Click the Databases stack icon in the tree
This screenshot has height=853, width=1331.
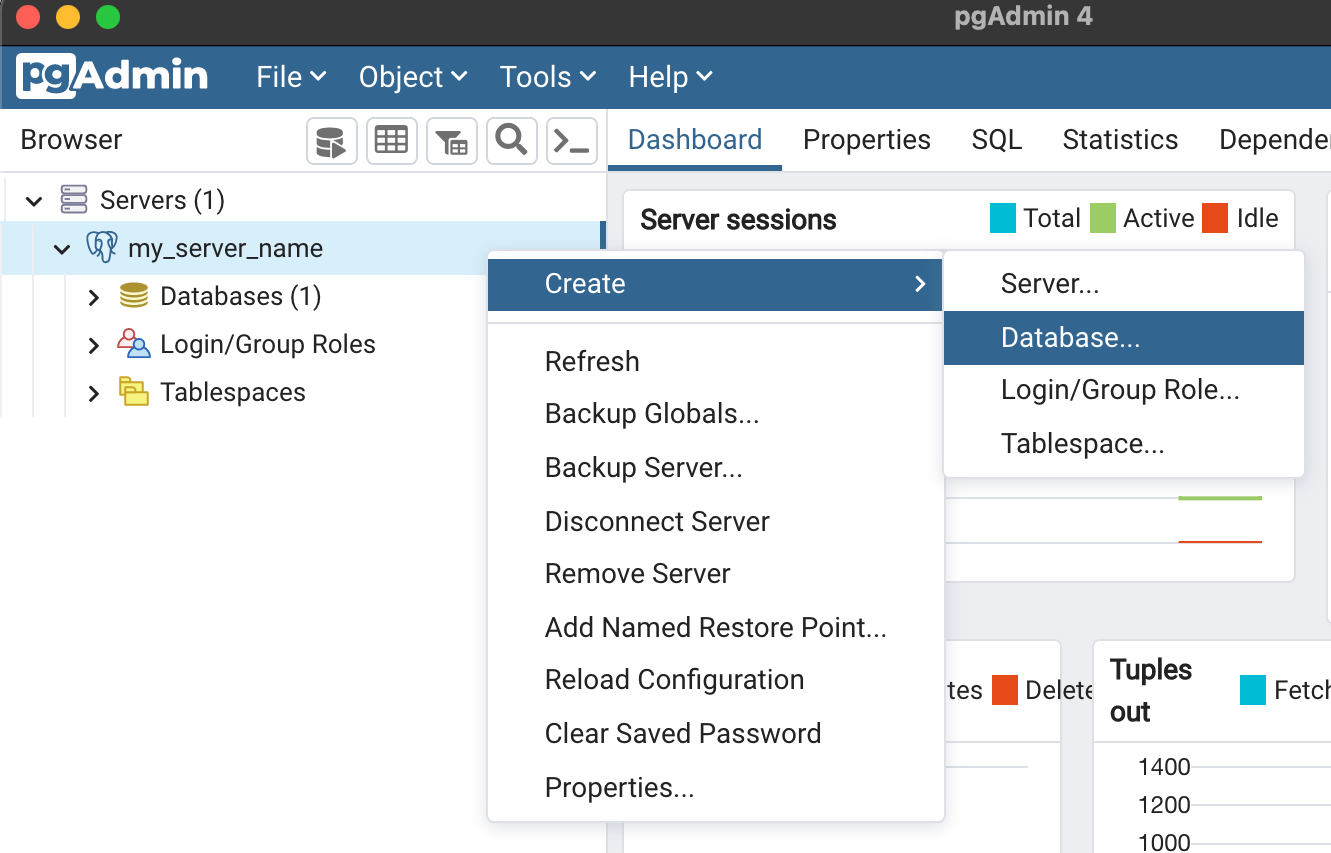(x=134, y=295)
